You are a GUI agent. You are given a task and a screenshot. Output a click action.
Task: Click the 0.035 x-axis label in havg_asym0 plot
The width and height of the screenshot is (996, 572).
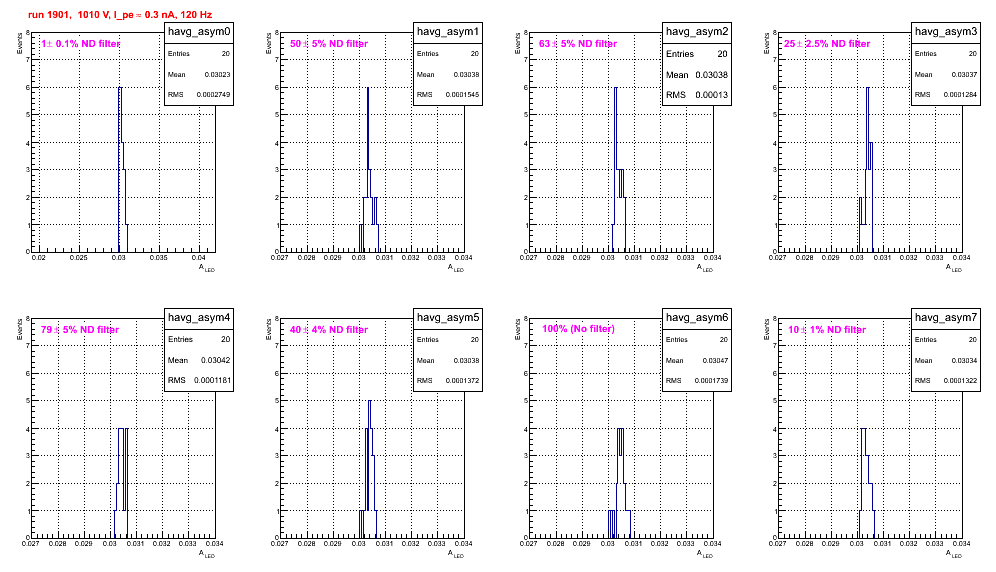coord(159,257)
